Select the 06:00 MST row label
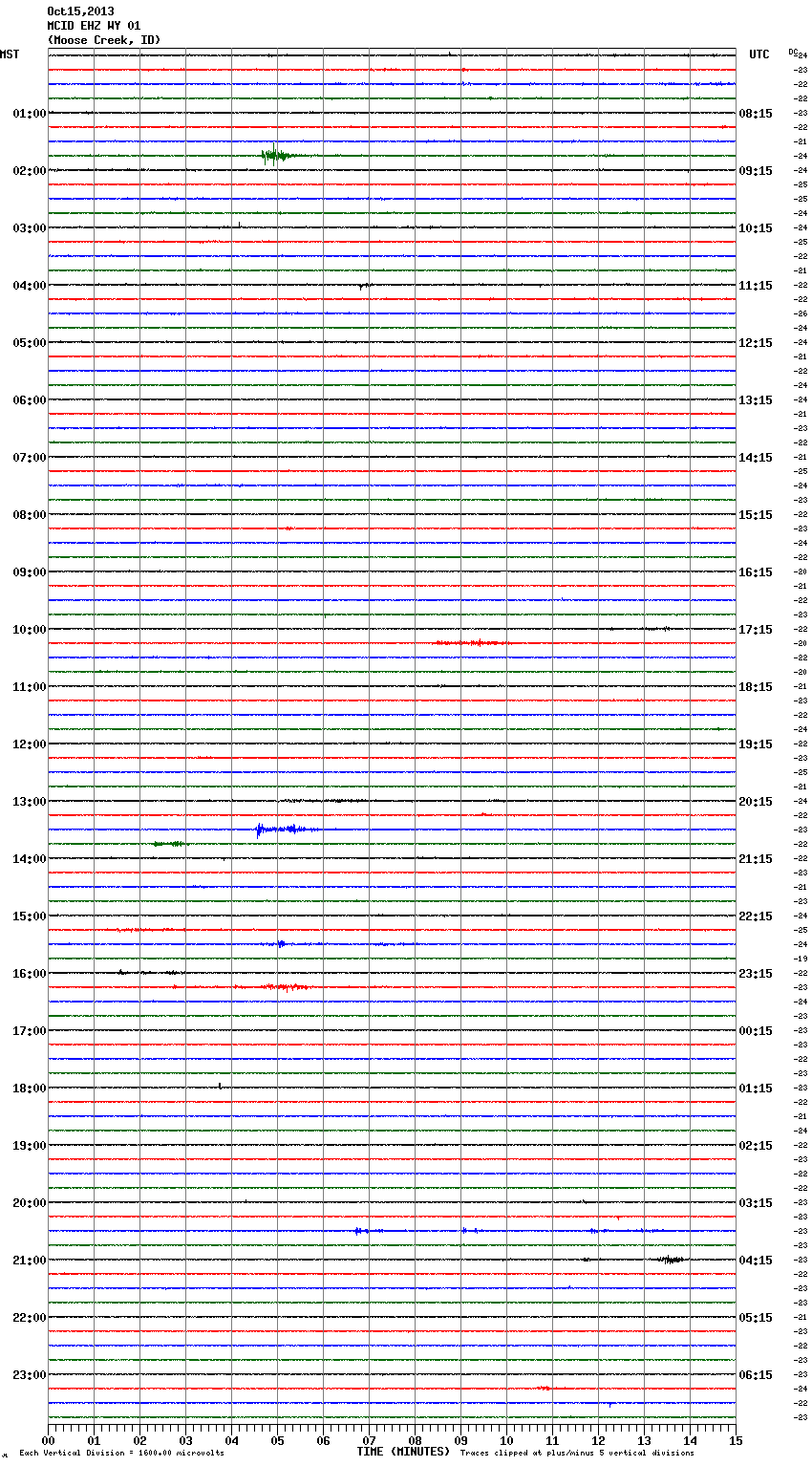 click(30, 400)
